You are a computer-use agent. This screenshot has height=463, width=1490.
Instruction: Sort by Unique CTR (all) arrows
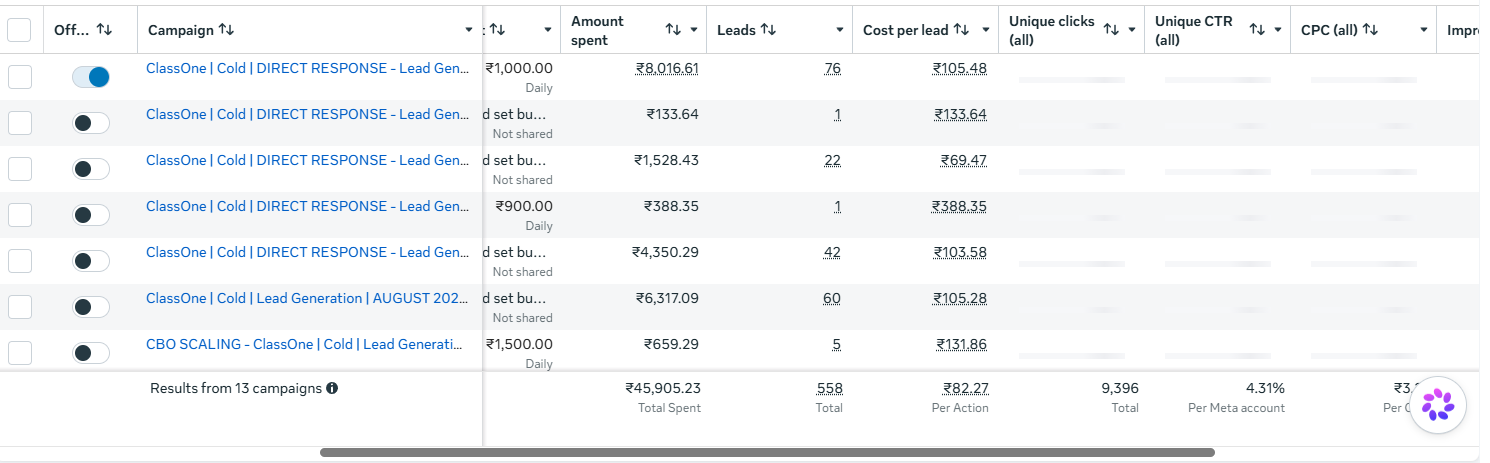pyautogui.click(x=1257, y=30)
